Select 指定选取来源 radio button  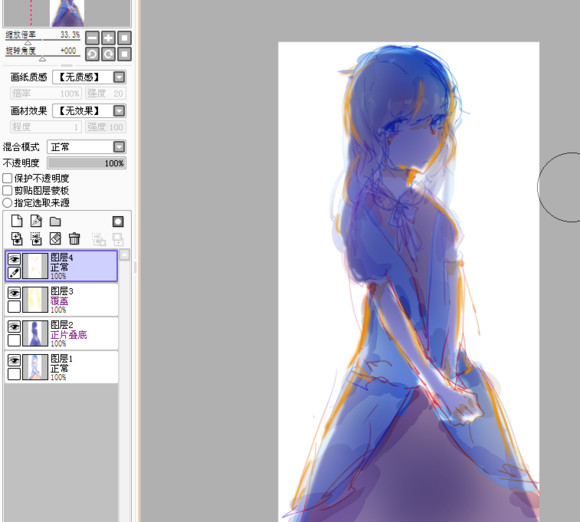7,203
